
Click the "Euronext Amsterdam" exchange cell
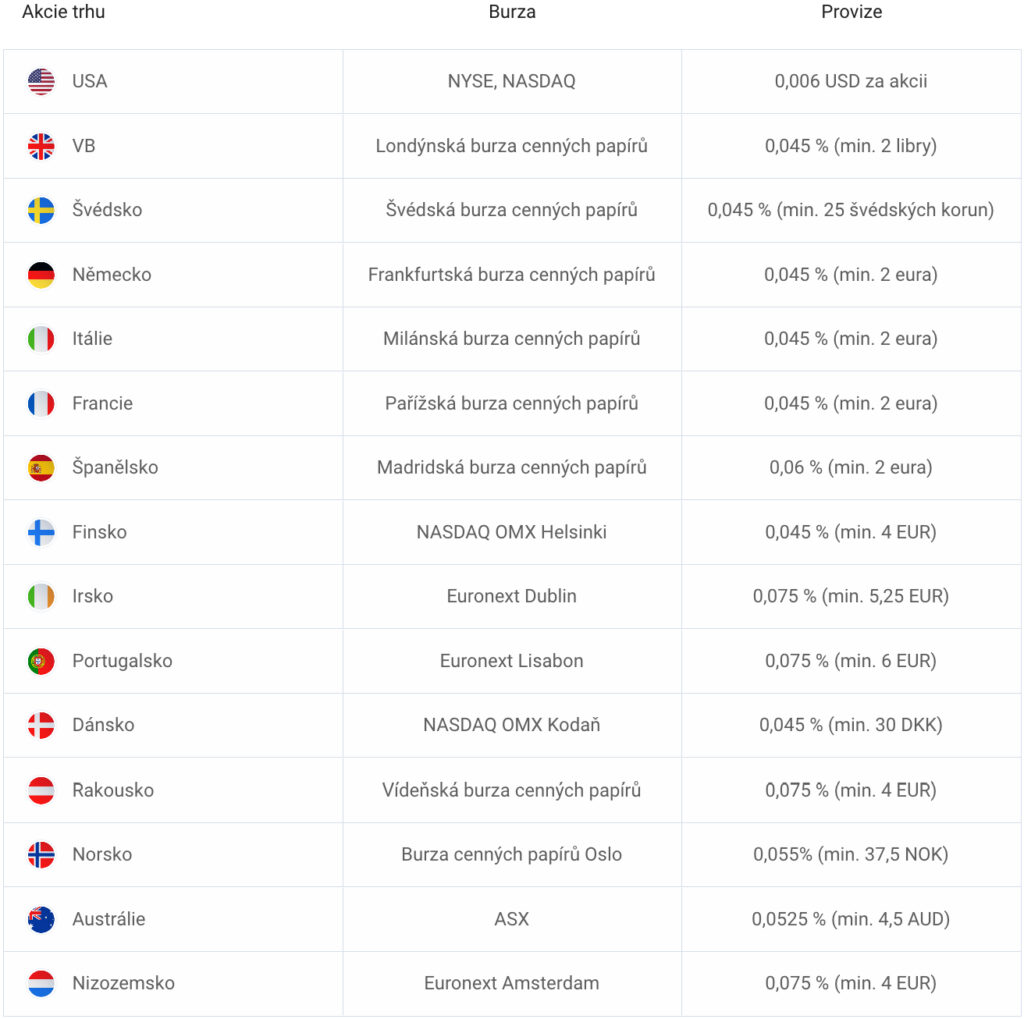point(511,983)
